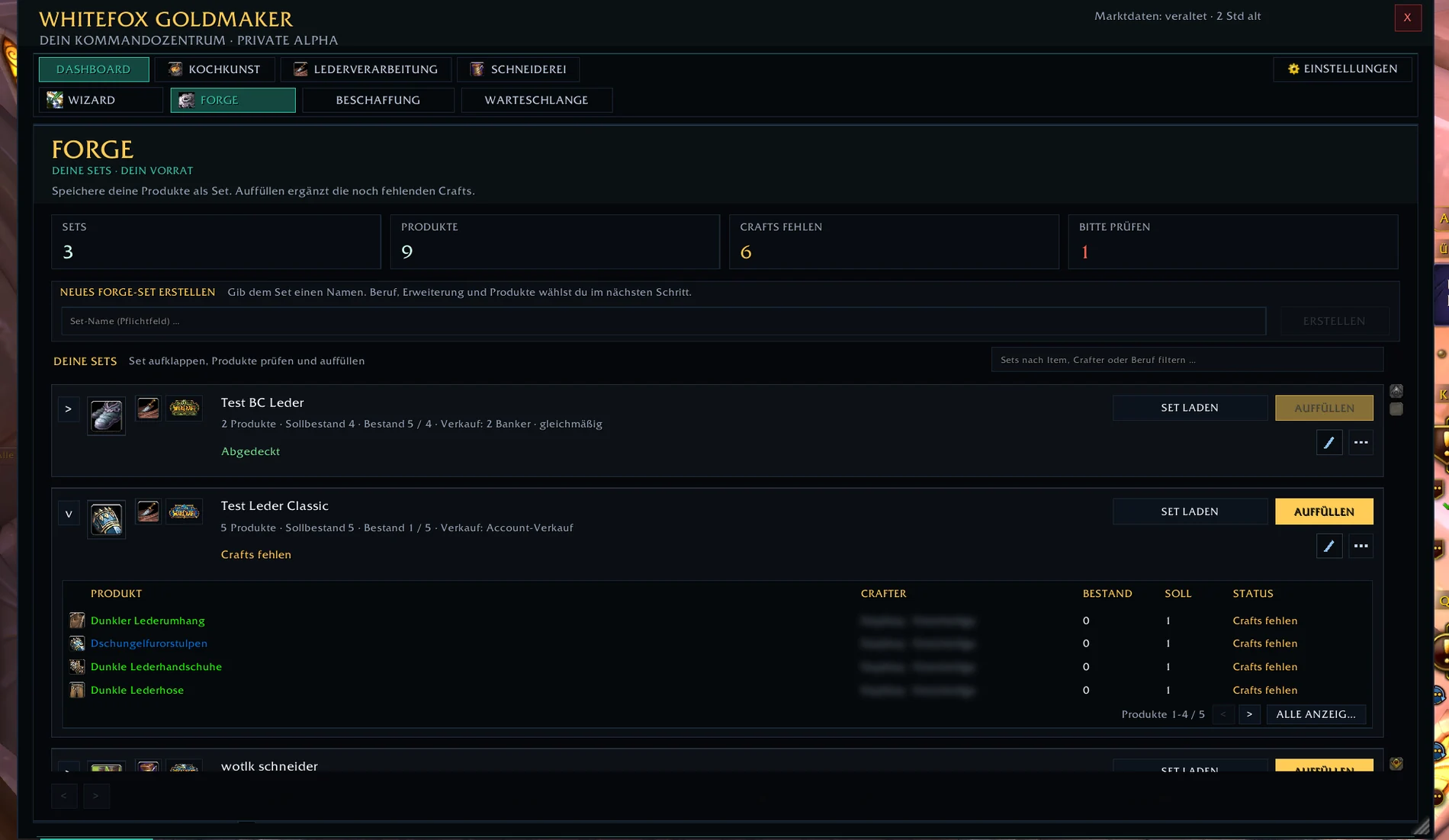Click the Burning Crusade expansion icon
This screenshot has width=1449, height=840.
click(x=184, y=408)
